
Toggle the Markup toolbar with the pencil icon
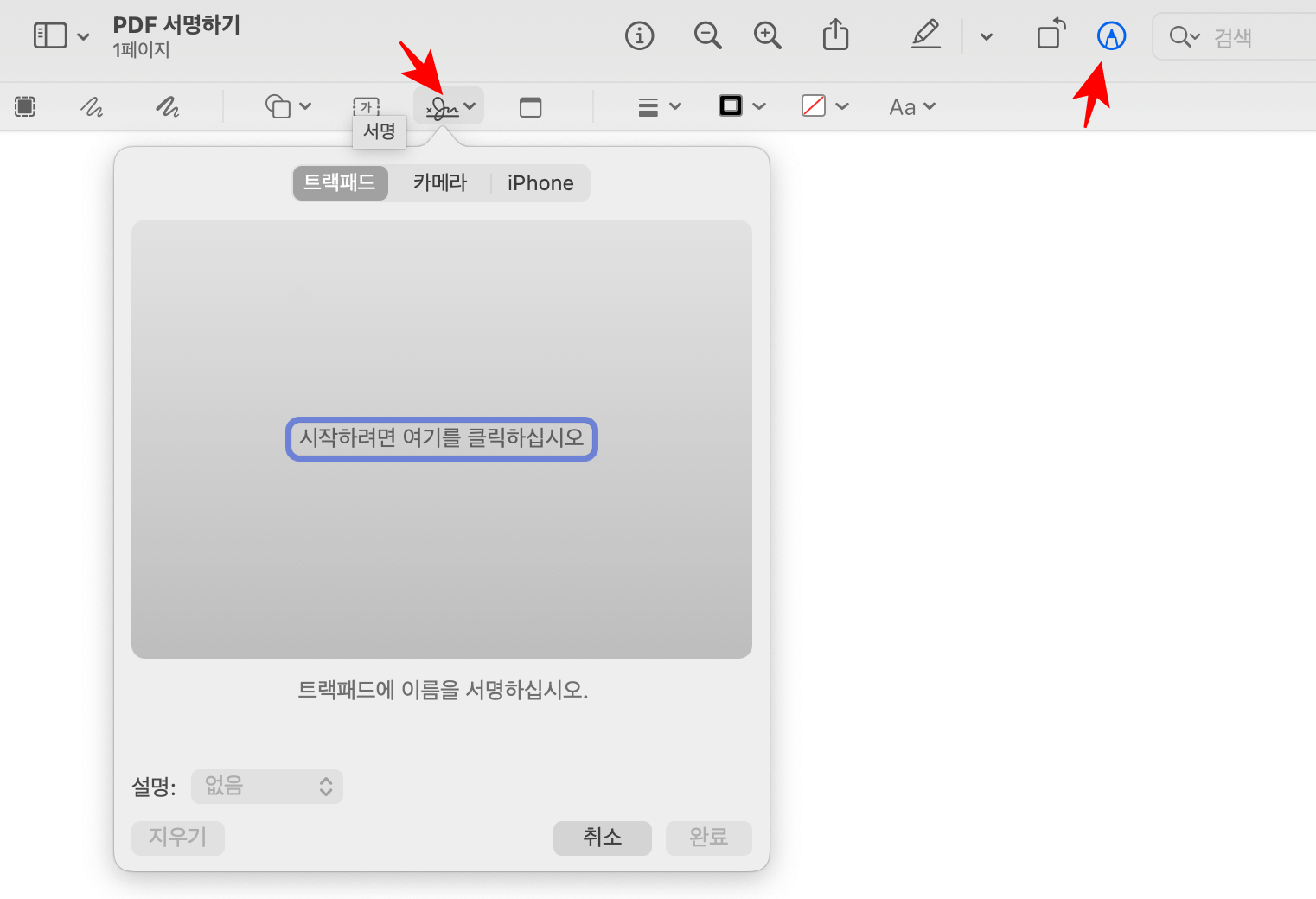click(x=1111, y=35)
